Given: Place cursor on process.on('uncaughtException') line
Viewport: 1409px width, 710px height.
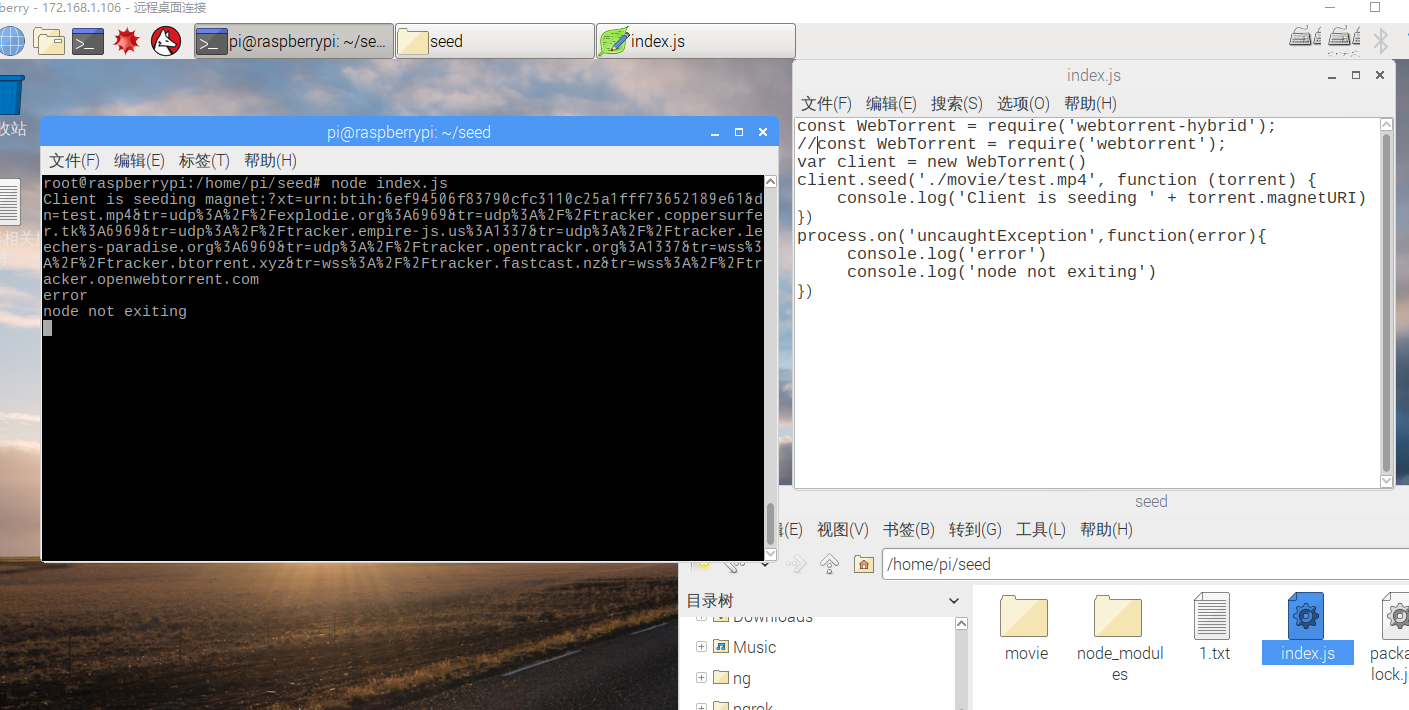Looking at the screenshot, I should [x=1031, y=236].
